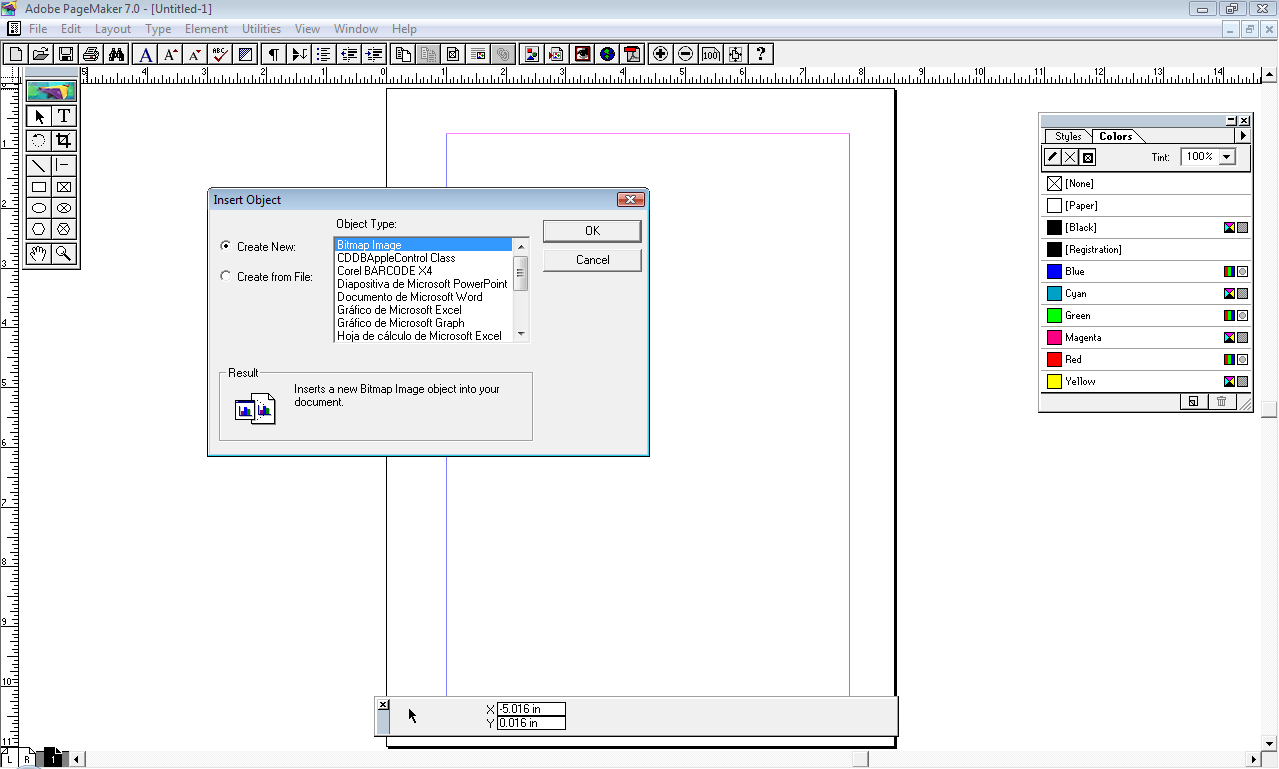Open the Colors palette flyout menu arrow
This screenshot has height=769, width=1279.
click(x=1243, y=136)
